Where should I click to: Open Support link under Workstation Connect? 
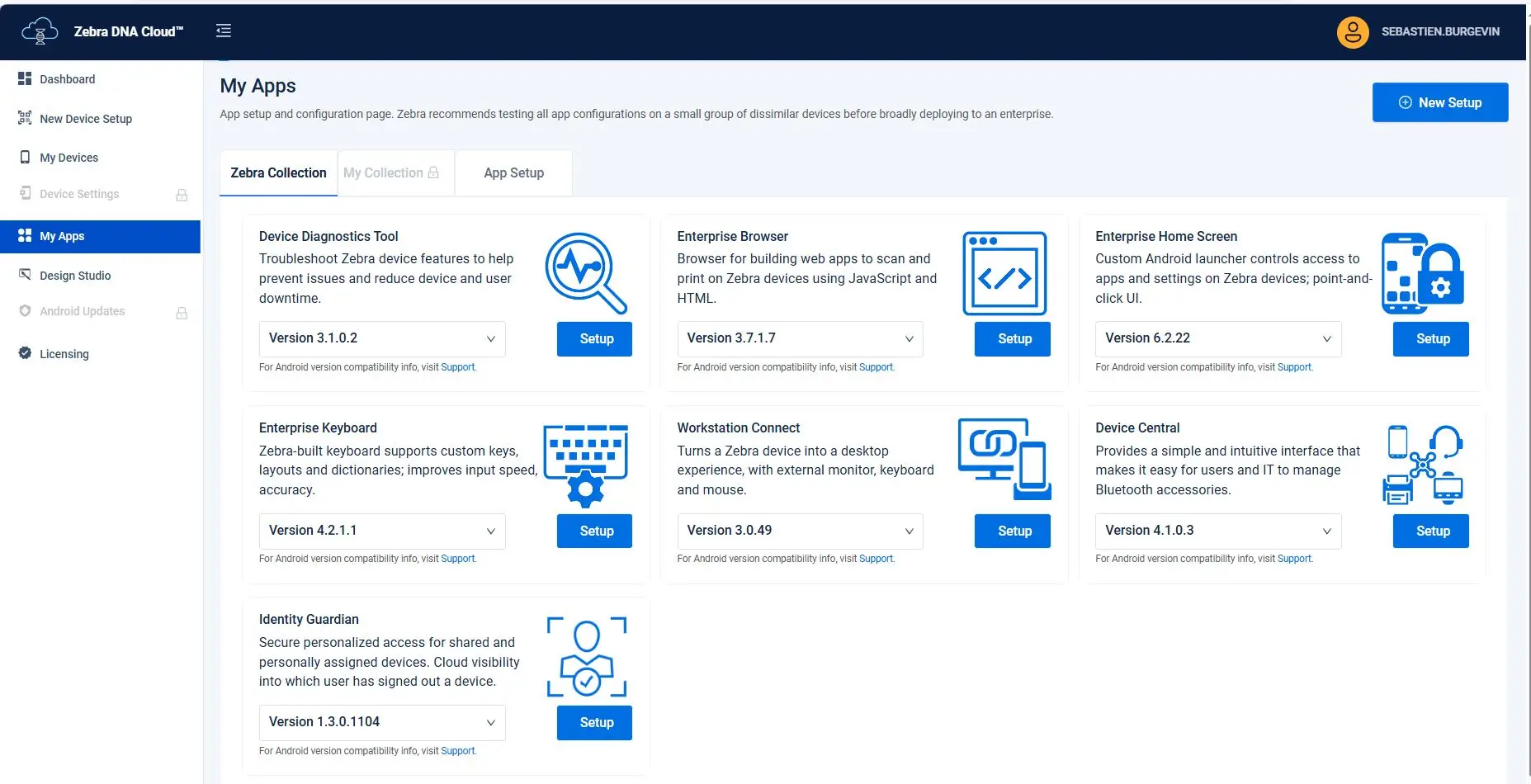pos(876,559)
